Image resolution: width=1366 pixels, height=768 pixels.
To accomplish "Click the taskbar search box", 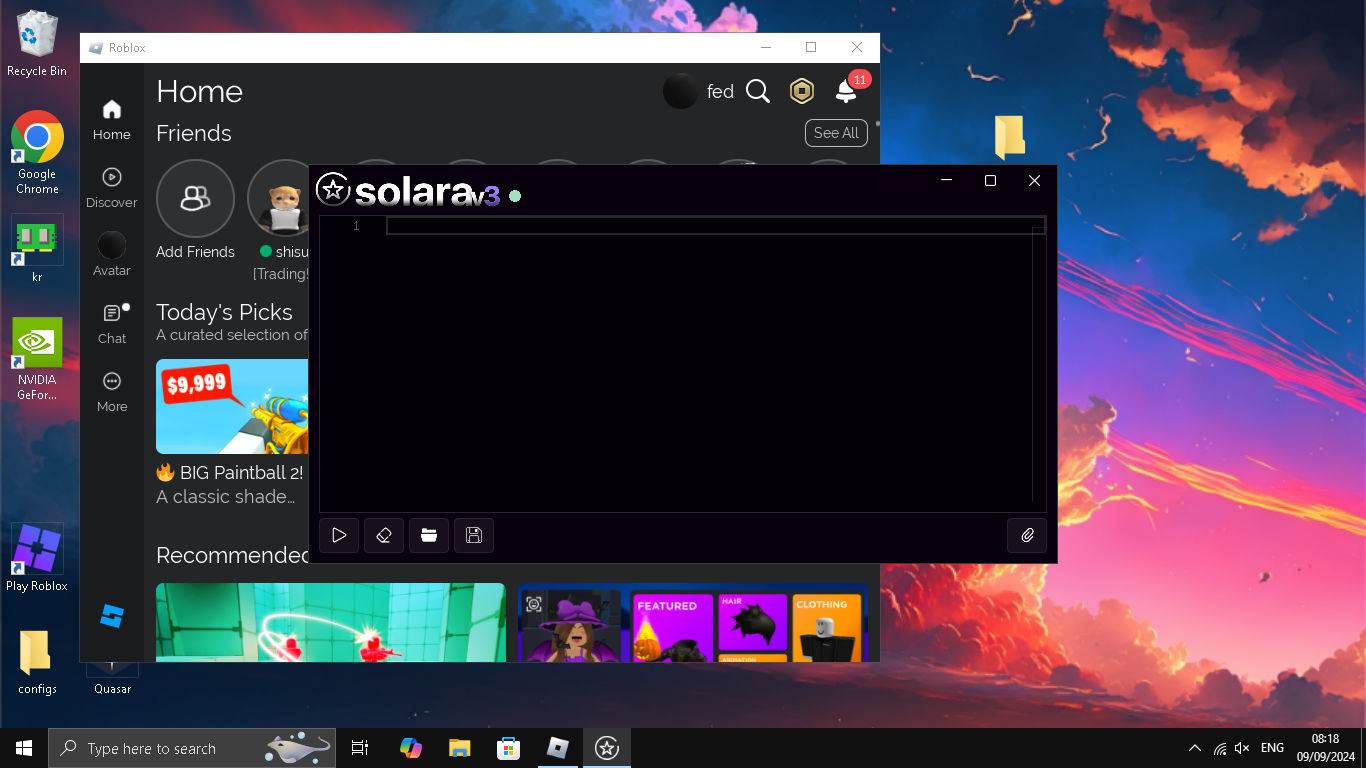I will click(191, 748).
